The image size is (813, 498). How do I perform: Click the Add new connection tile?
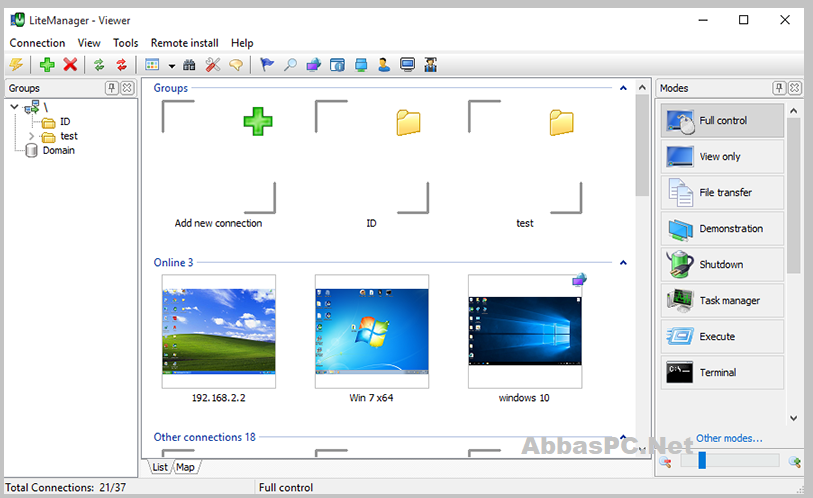[218, 164]
